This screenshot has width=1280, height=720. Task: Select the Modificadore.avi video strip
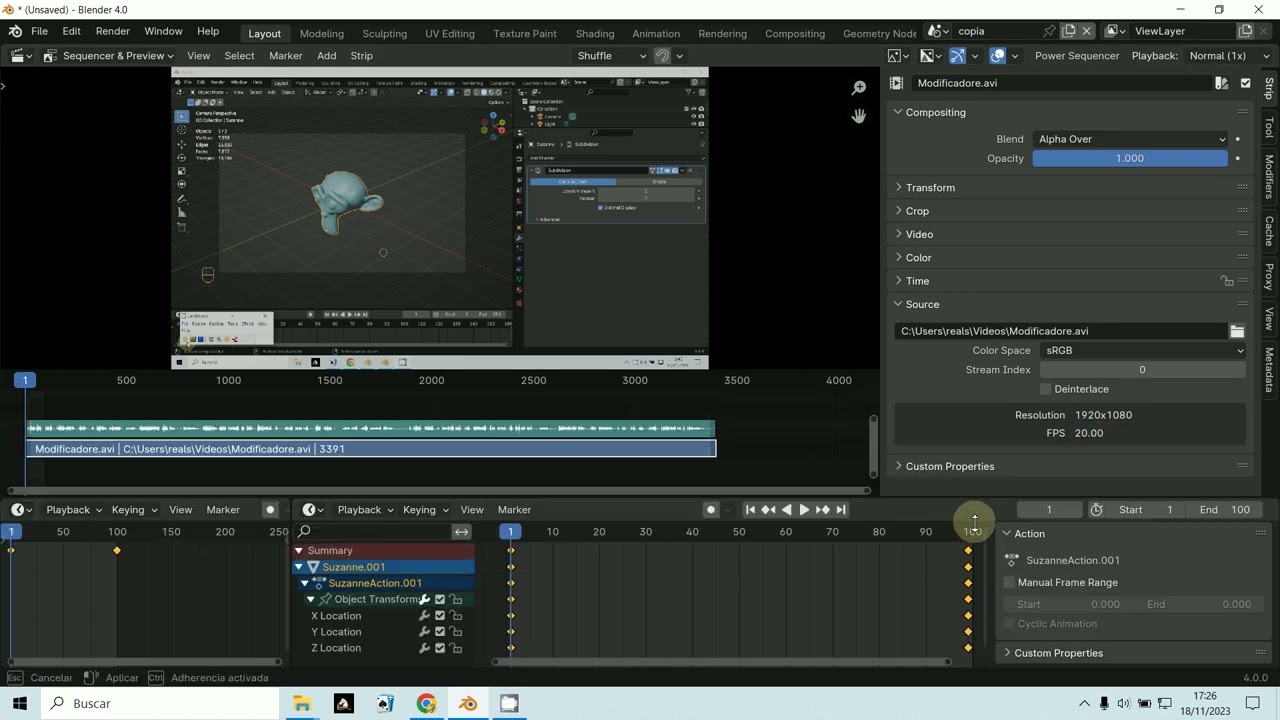pyautogui.click(x=371, y=449)
